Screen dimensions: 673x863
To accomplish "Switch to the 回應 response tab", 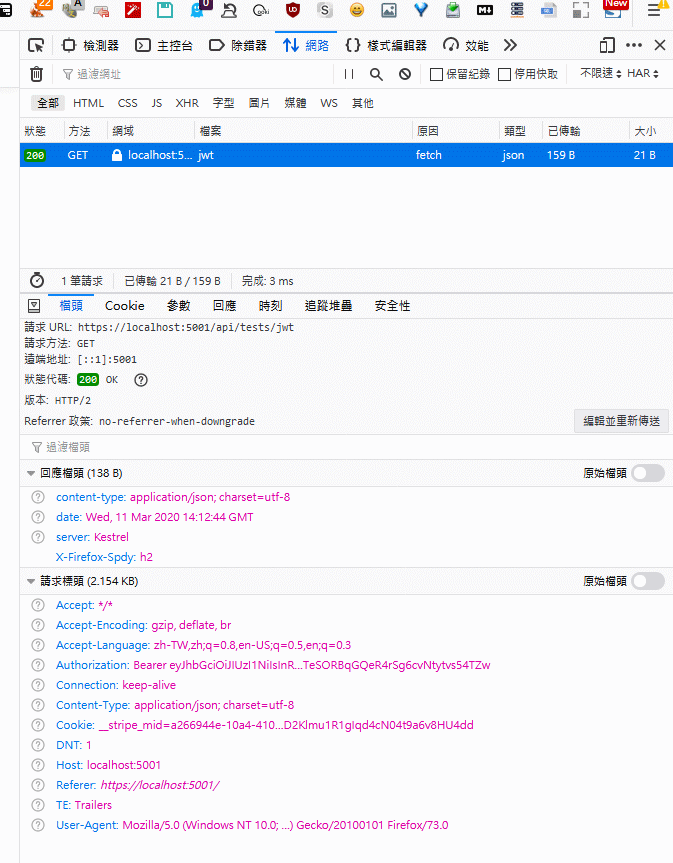I will 225,306.
